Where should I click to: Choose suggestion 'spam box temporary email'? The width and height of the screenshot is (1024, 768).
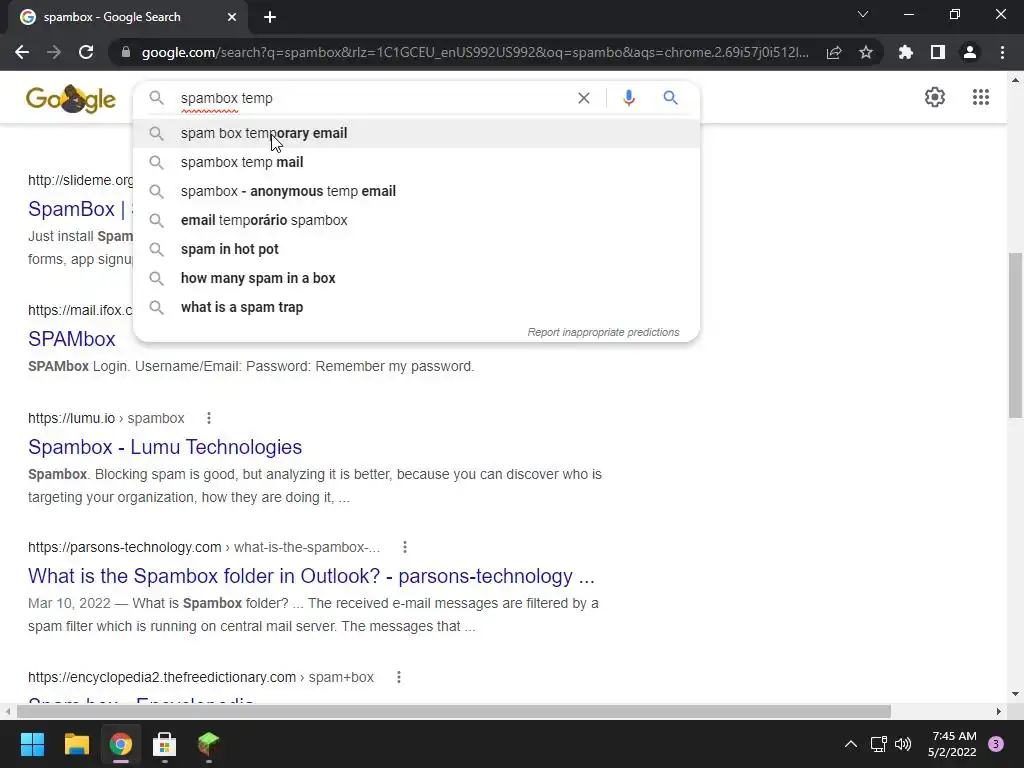[x=416, y=133]
